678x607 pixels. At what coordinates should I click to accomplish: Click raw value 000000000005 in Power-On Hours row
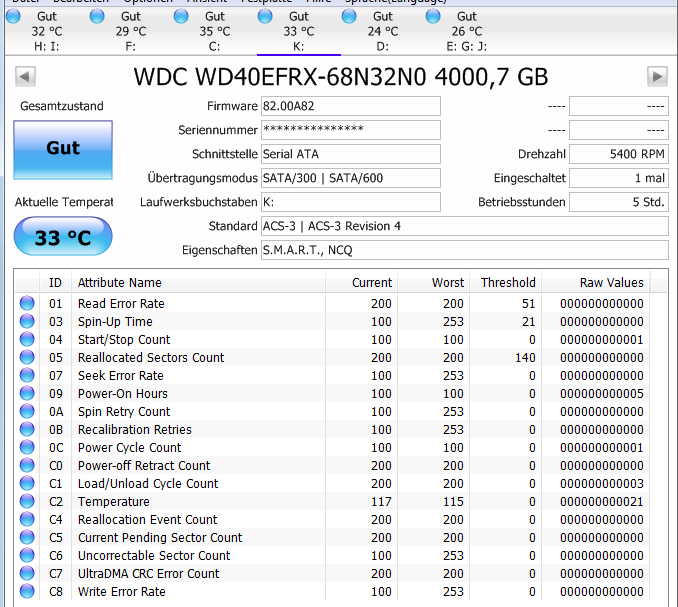coord(602,393)
